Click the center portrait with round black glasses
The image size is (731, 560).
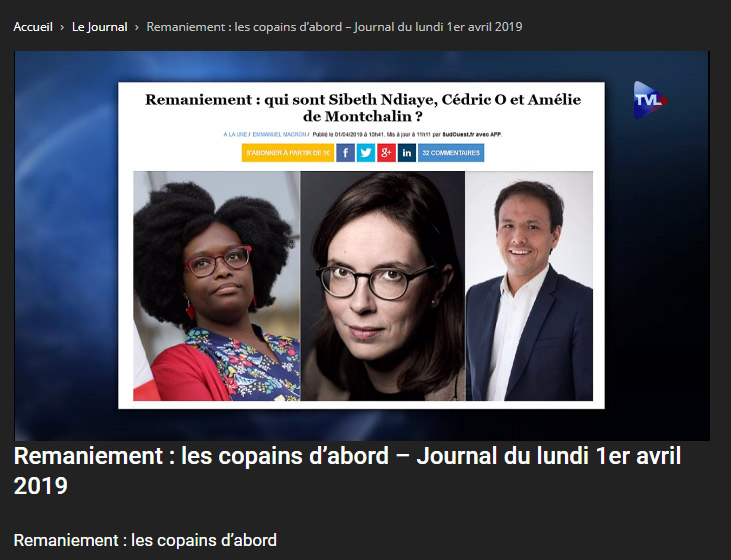point(383,286)
